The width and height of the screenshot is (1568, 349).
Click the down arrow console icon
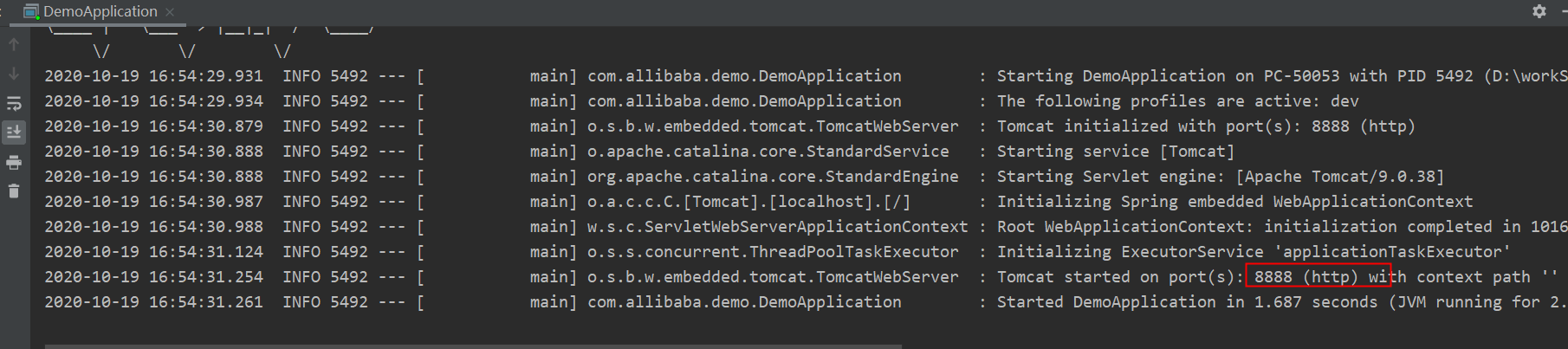coord(14,74)
